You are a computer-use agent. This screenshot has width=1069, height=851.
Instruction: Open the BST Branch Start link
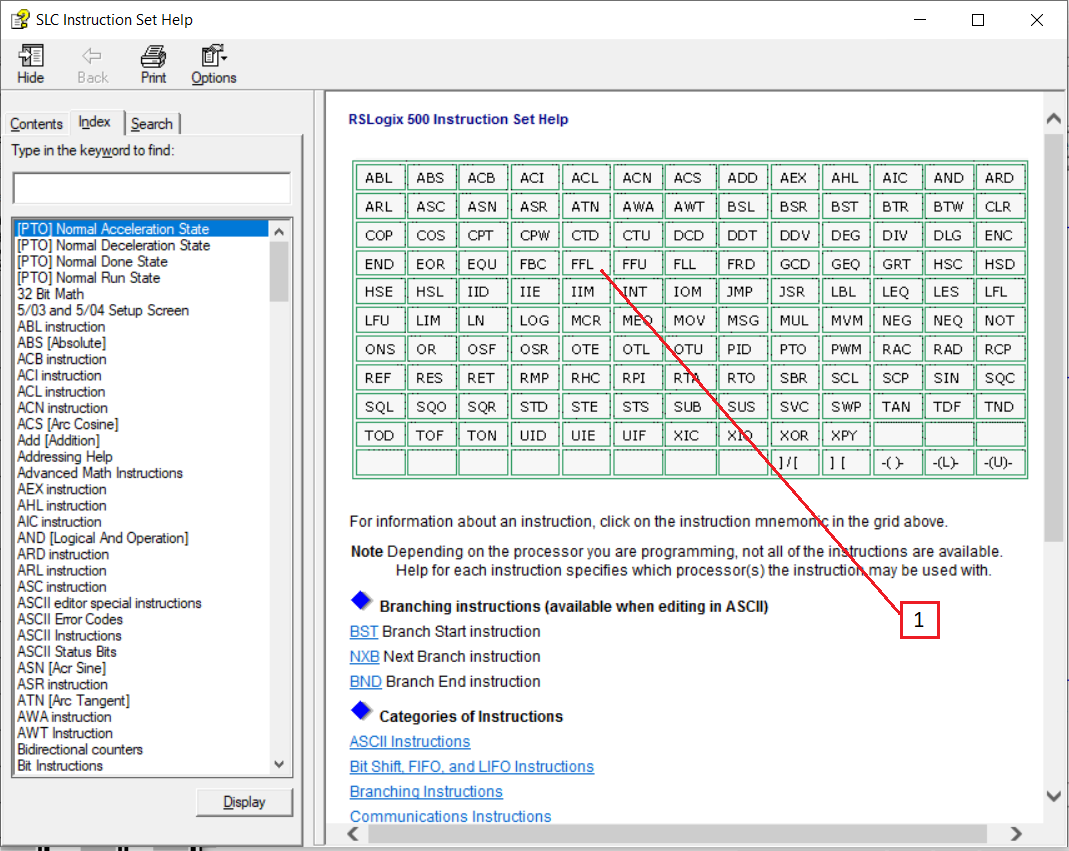click(363, 631)
